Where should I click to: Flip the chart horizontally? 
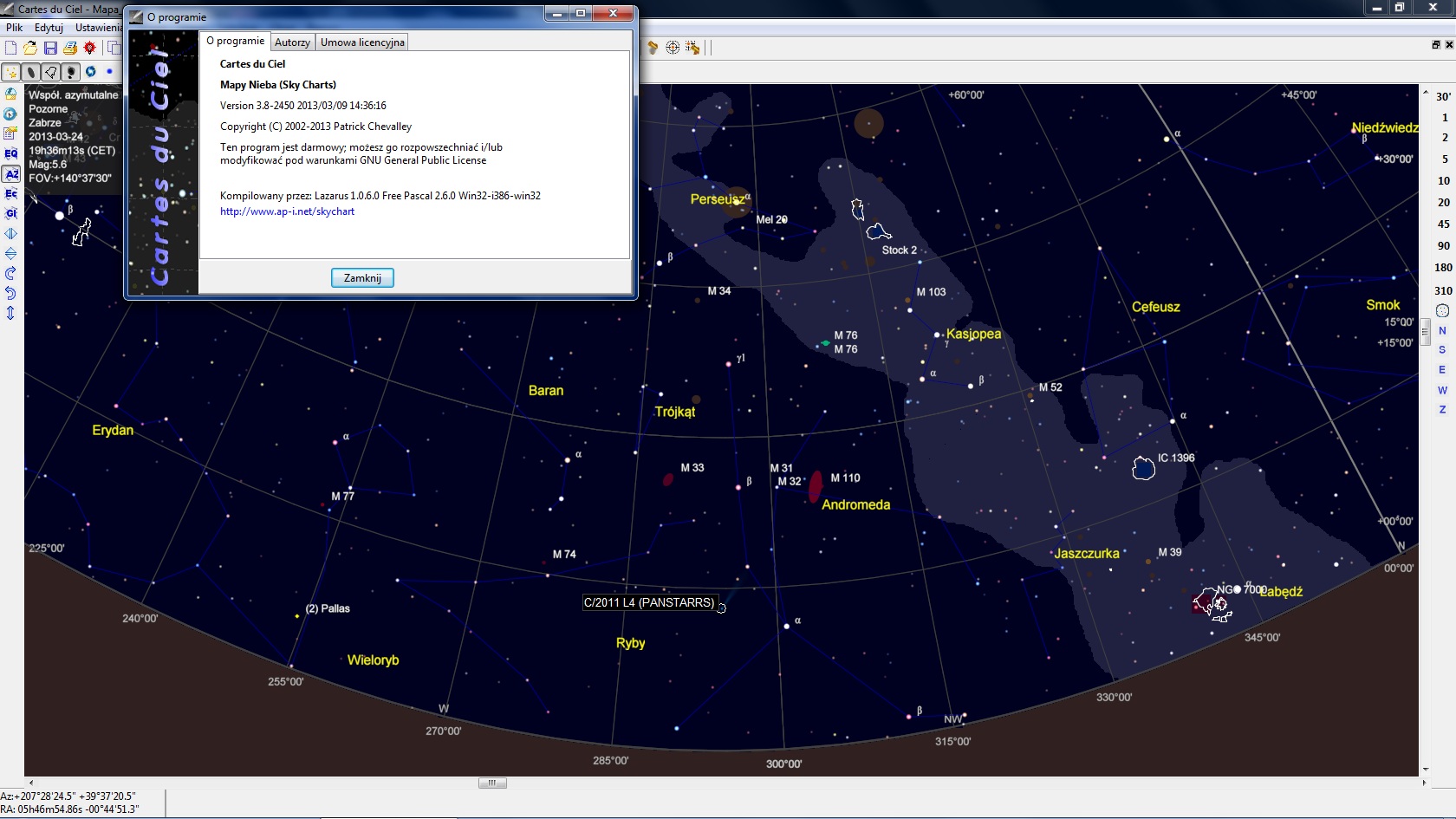[x=10, y=233]
